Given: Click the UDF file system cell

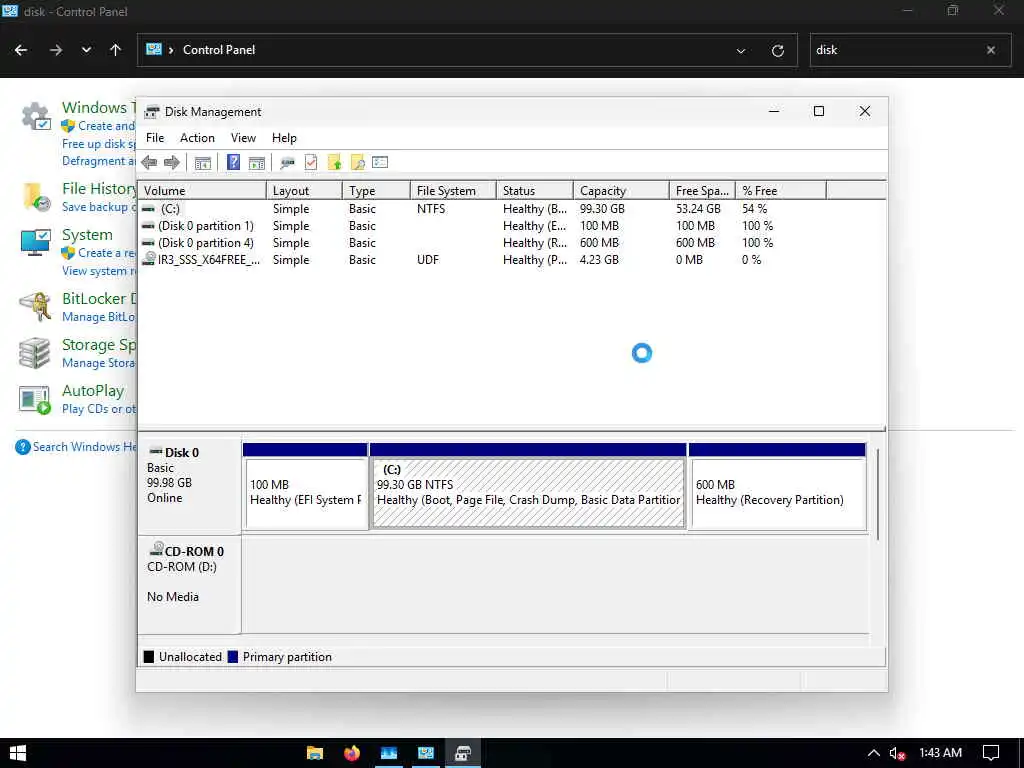Looking at the screenshot, I should point(428,260).
